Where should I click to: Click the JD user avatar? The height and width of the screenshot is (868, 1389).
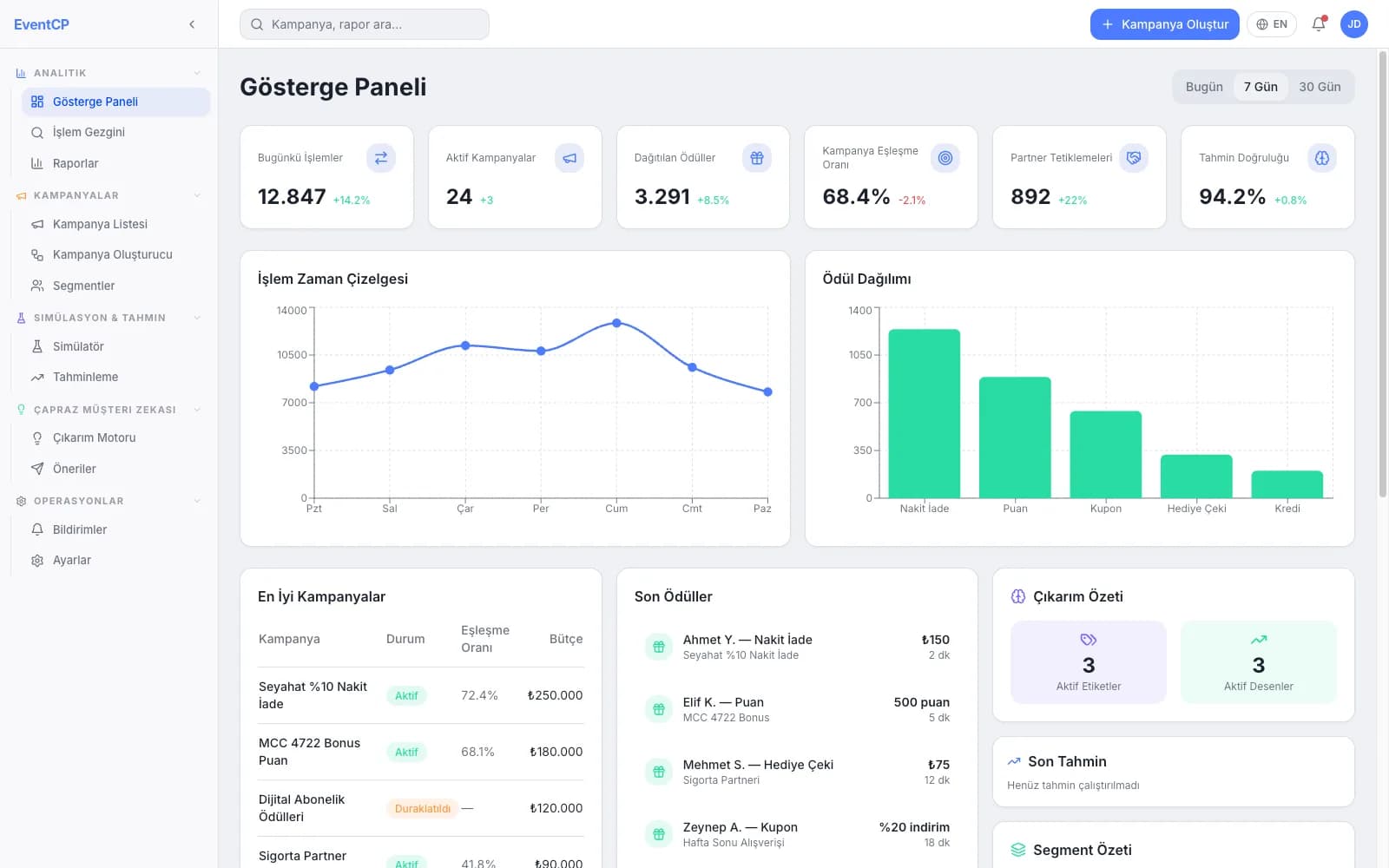click(x=1354, y=24)
